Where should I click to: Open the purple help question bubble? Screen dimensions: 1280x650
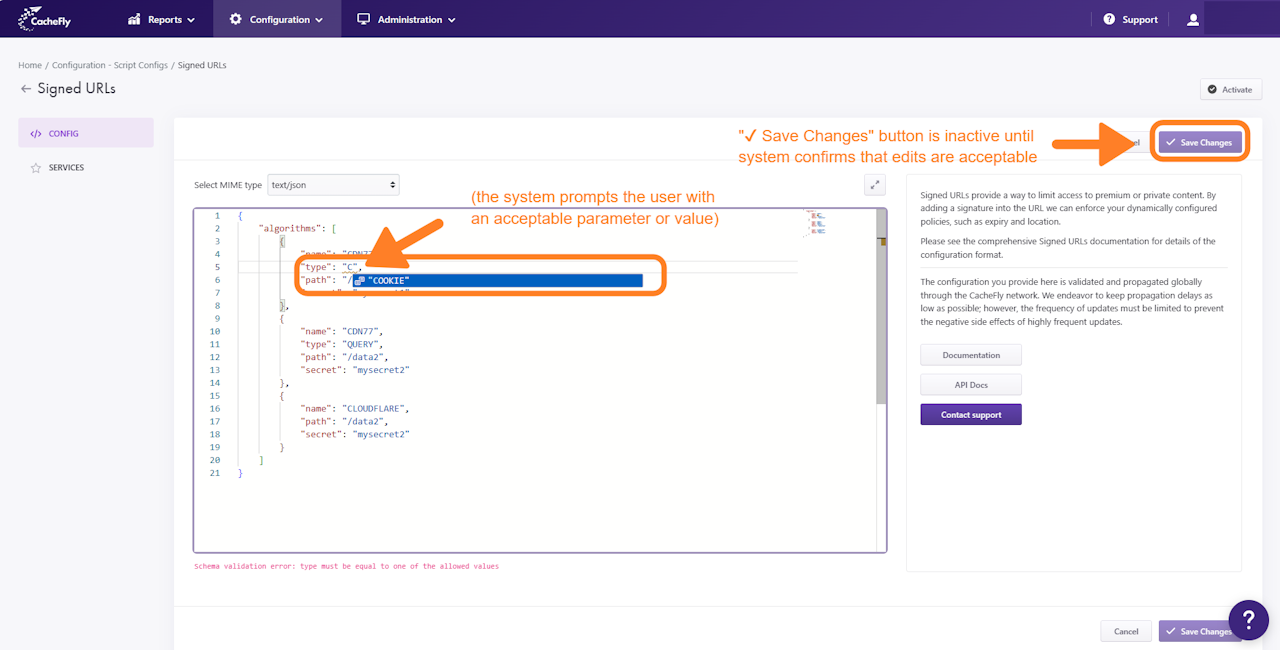[1248, 620]
